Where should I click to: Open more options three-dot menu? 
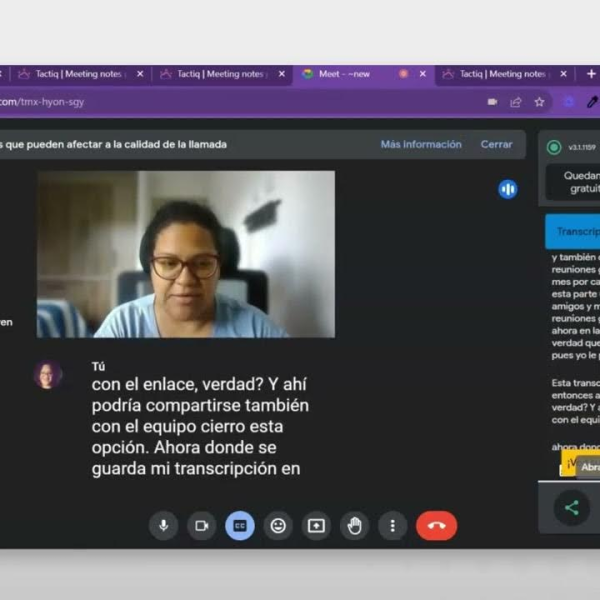(393, 526)
